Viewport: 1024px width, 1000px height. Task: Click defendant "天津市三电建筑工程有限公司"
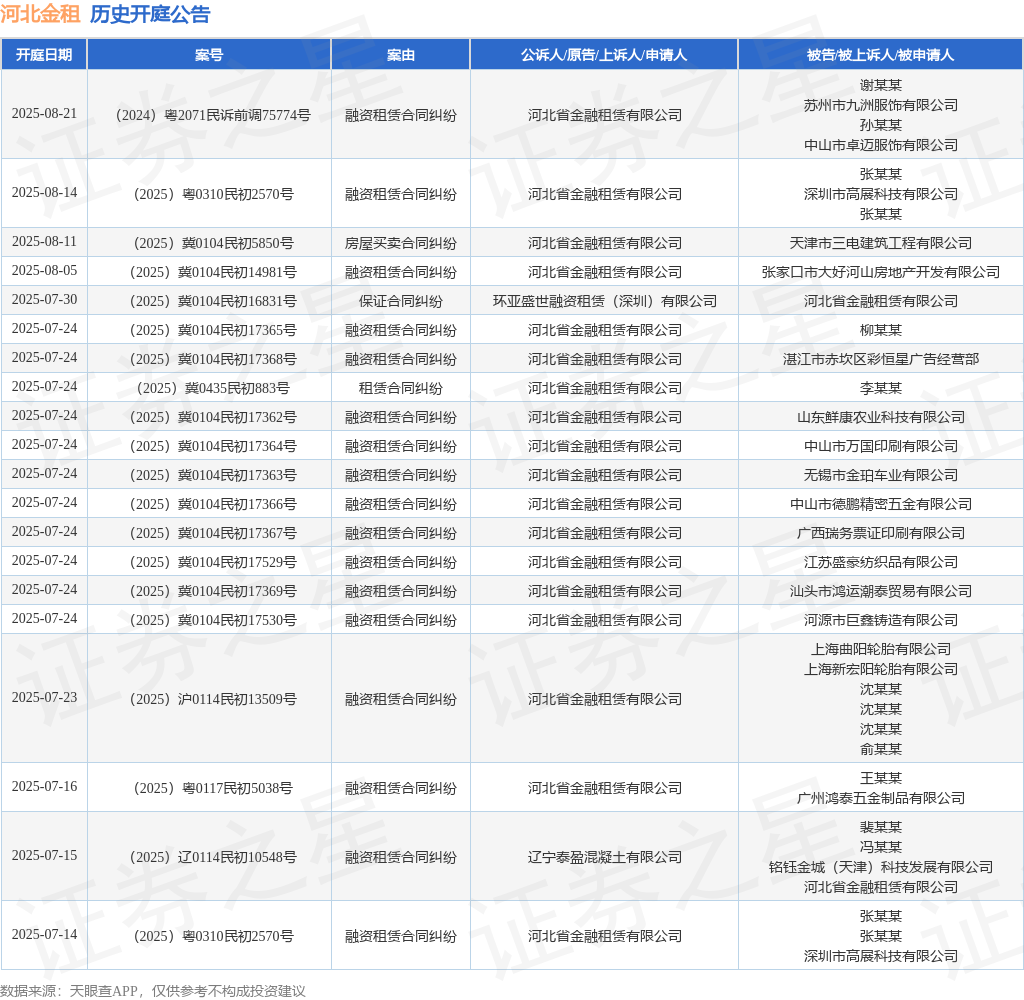point(880,243)
